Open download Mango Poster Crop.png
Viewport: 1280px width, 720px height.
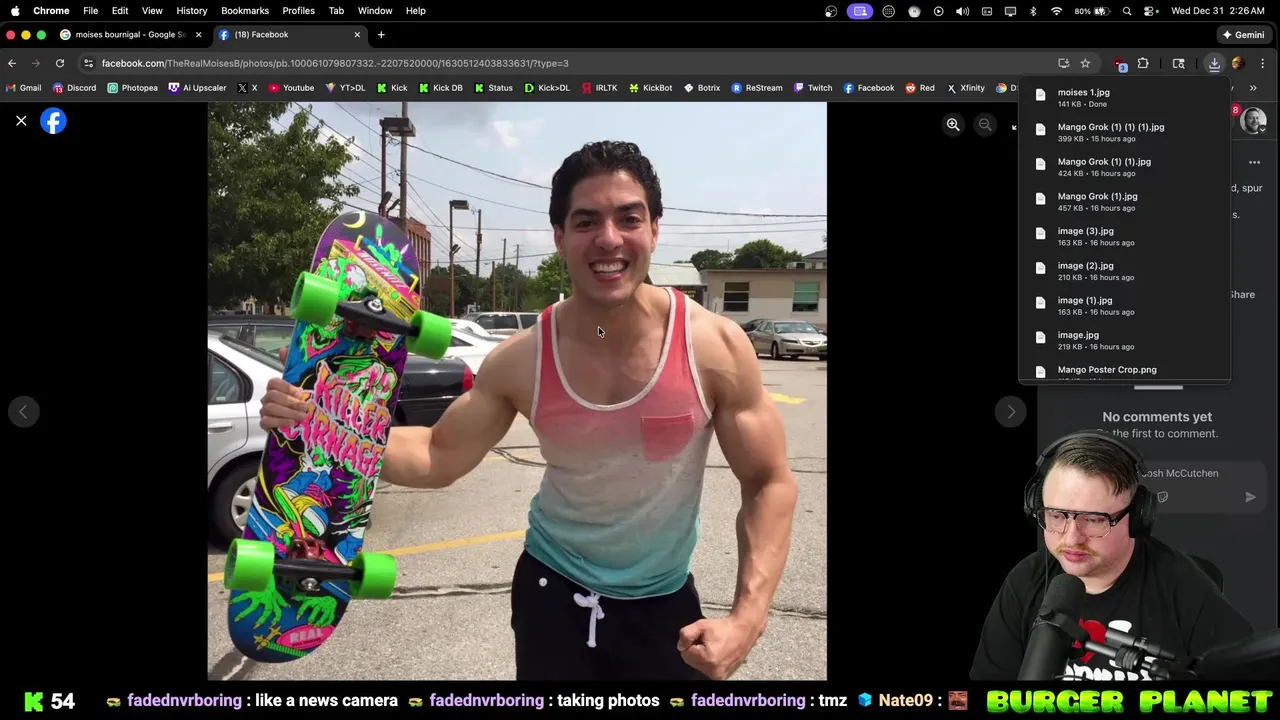point(1124,371)
